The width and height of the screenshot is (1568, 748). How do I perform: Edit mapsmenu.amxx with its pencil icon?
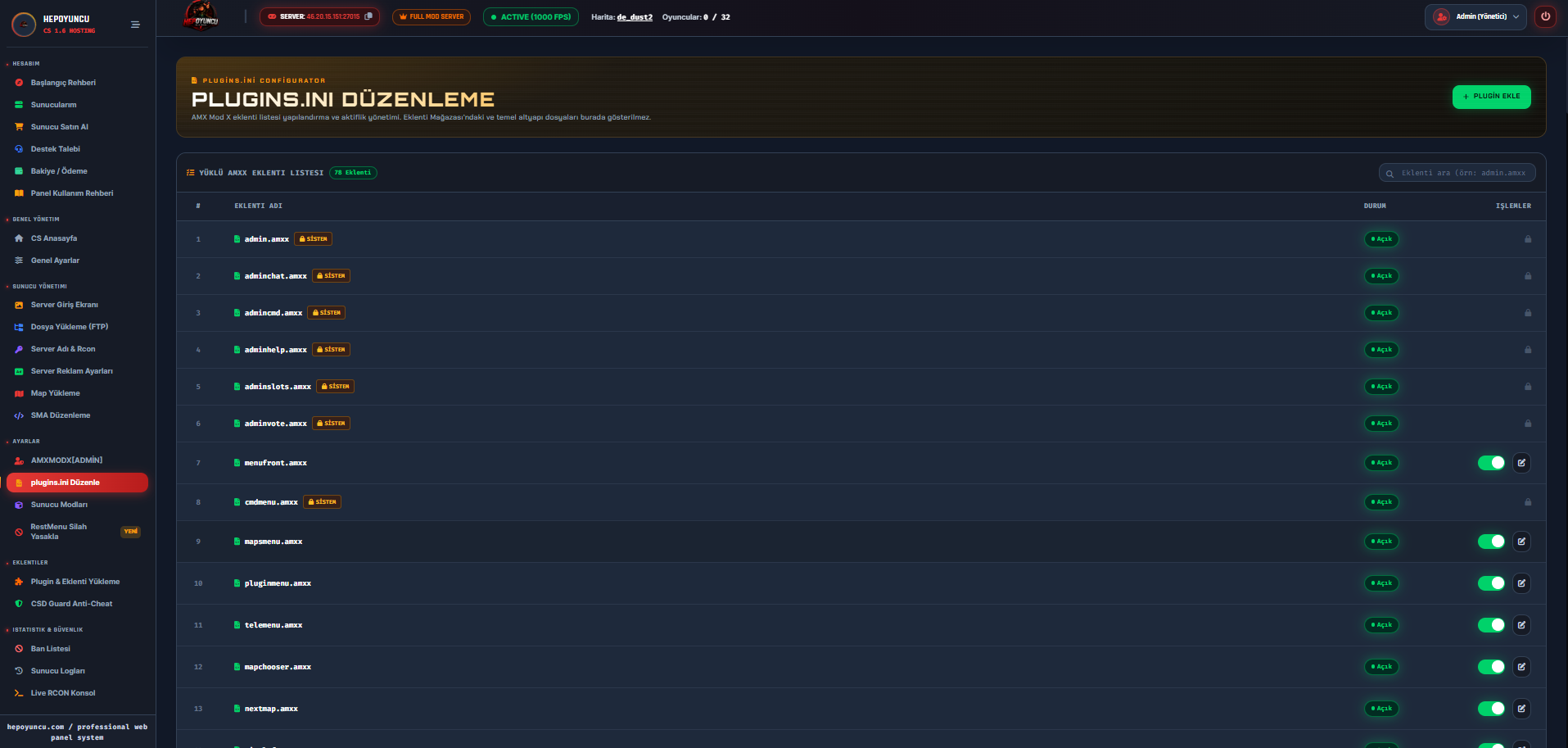point(1521,542)
